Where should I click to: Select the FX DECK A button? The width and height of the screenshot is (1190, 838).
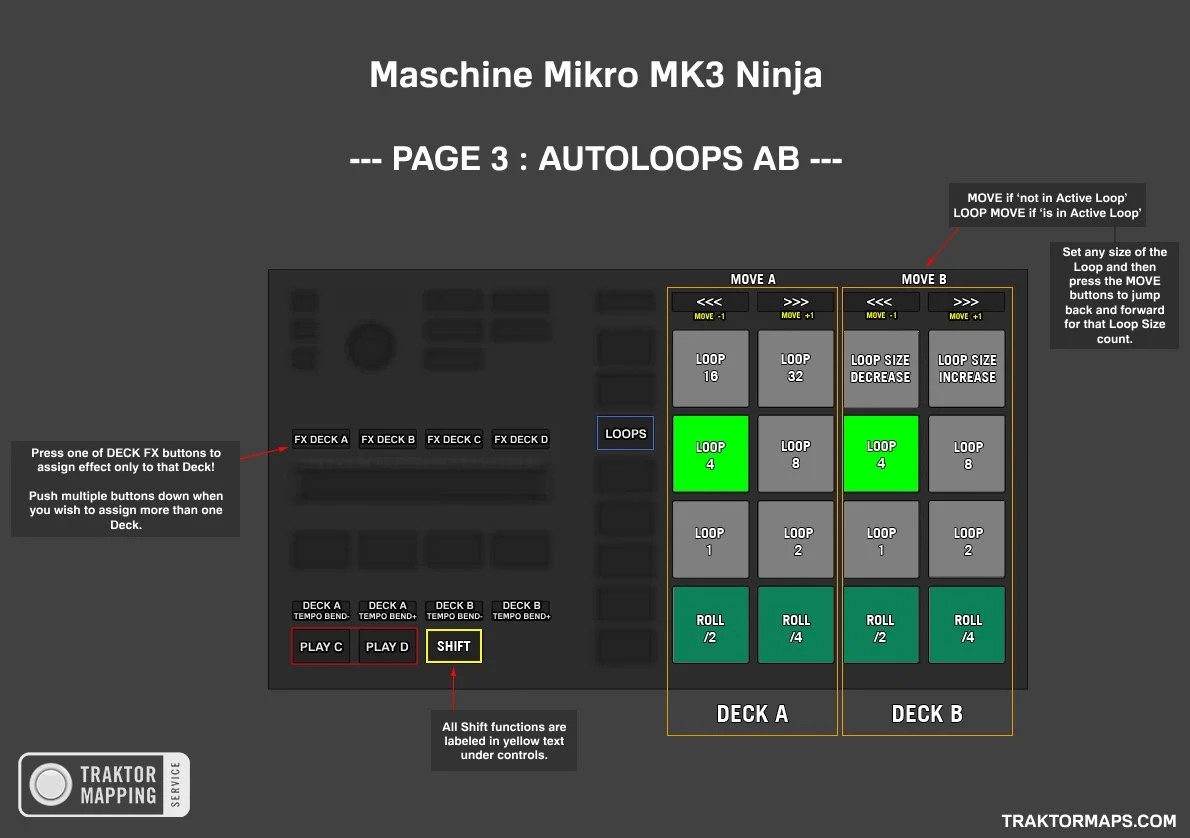pos(321,439)
